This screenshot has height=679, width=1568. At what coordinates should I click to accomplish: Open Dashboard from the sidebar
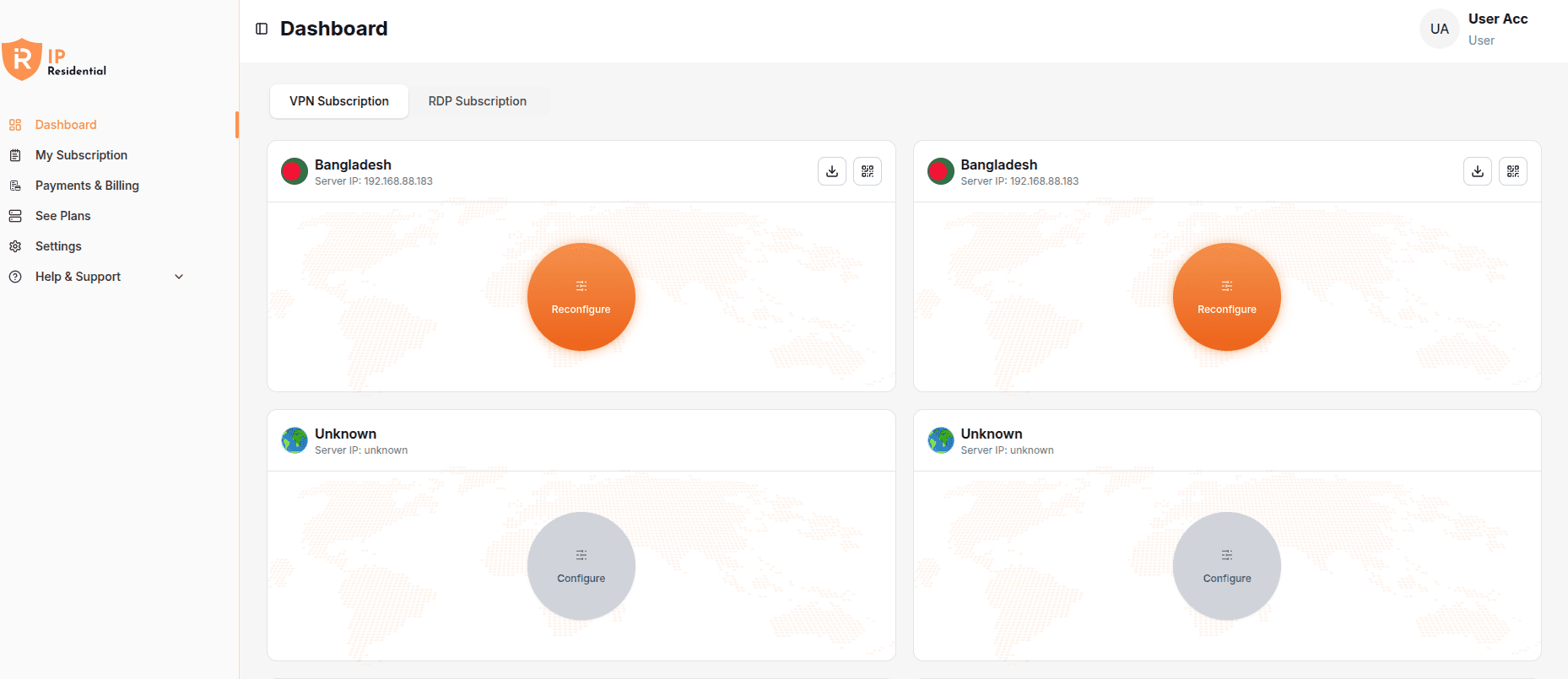point(66,125)
